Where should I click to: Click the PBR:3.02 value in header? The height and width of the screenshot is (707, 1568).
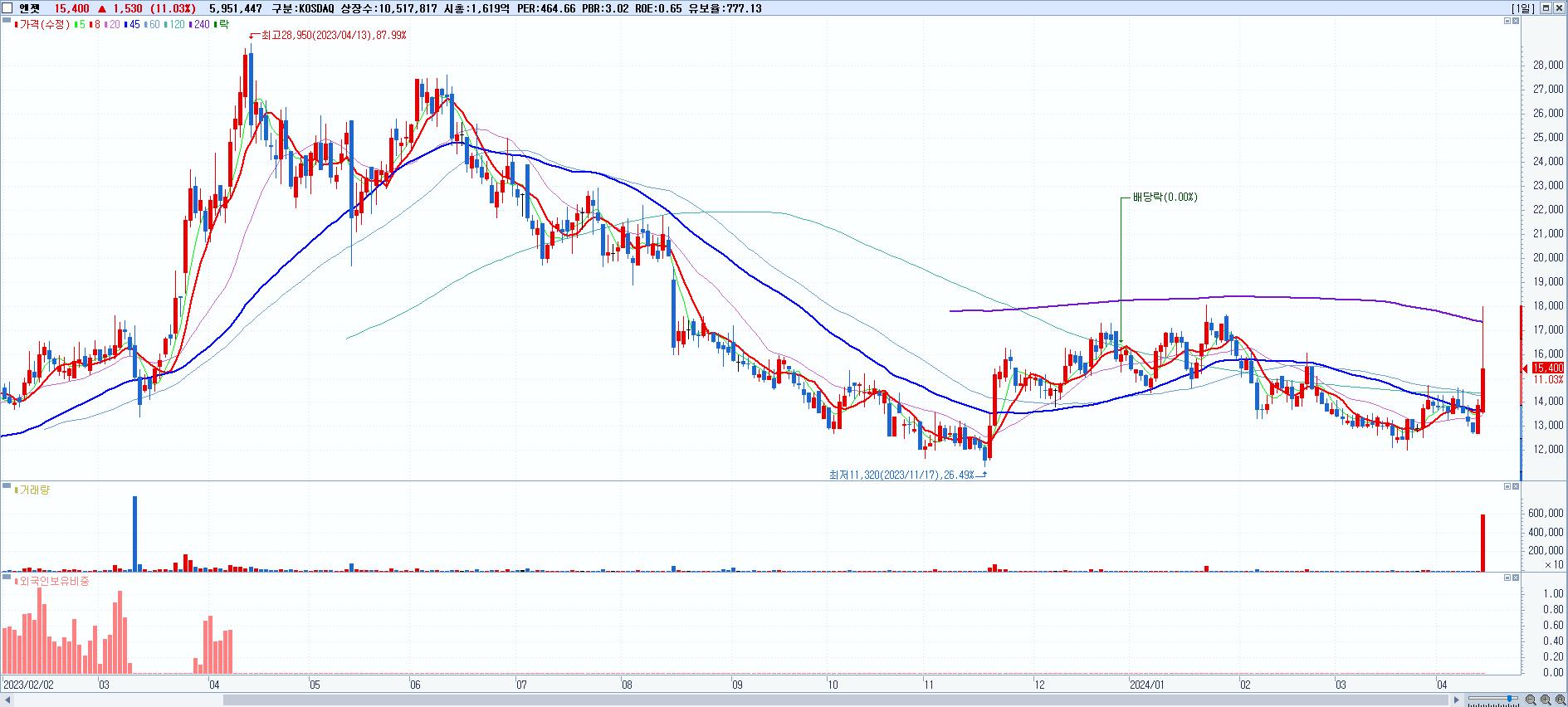coord(605,8)
